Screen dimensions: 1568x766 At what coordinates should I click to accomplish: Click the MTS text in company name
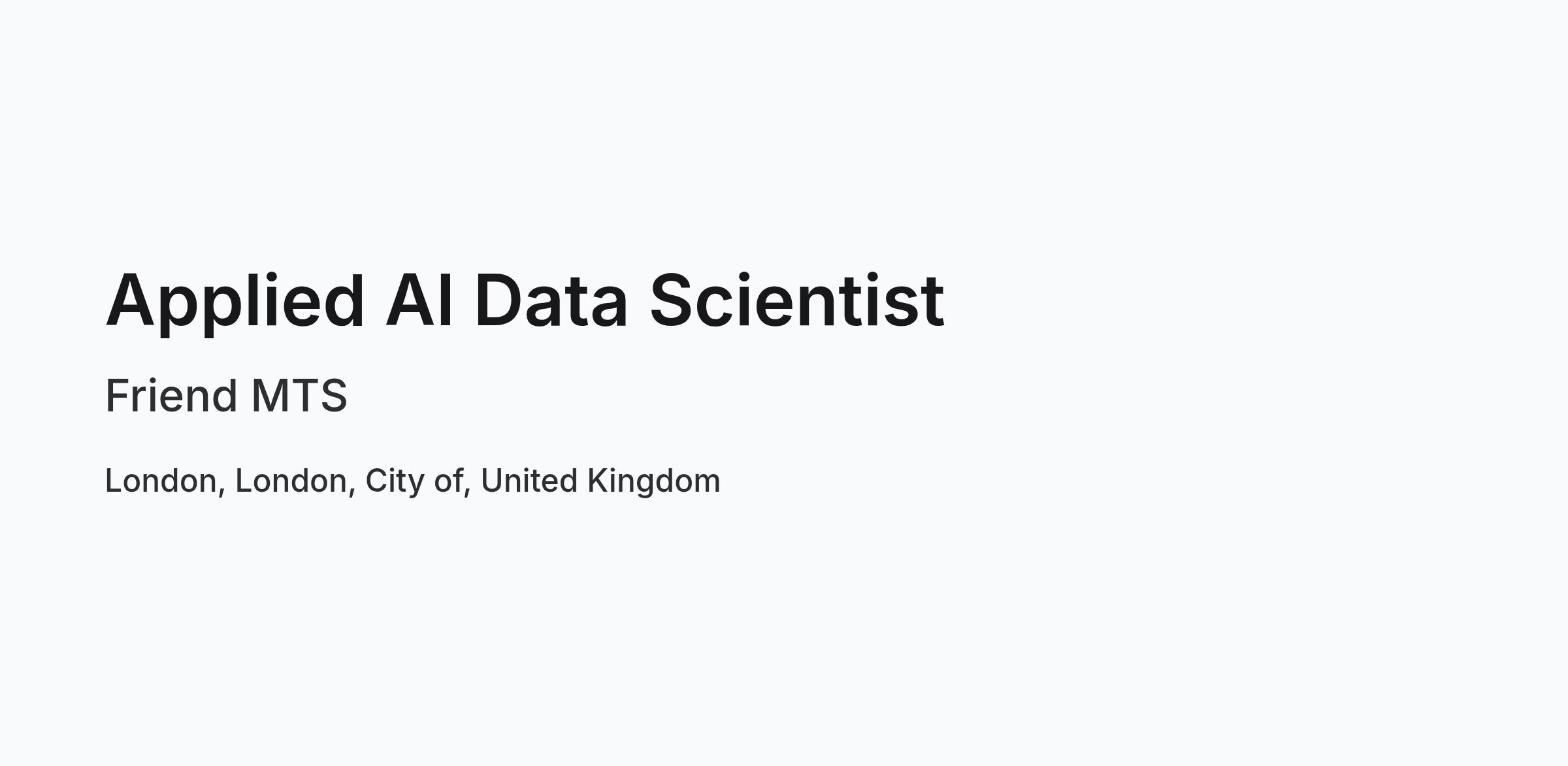click(299, 396)
